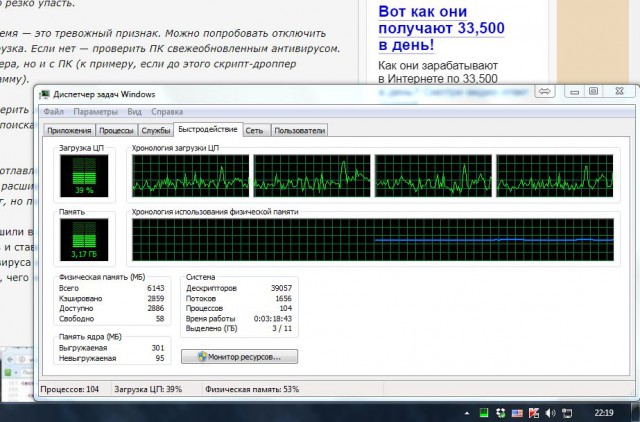Switch to the Приложения tab
This screenshot has width=640, height=422.
point(69,131)
